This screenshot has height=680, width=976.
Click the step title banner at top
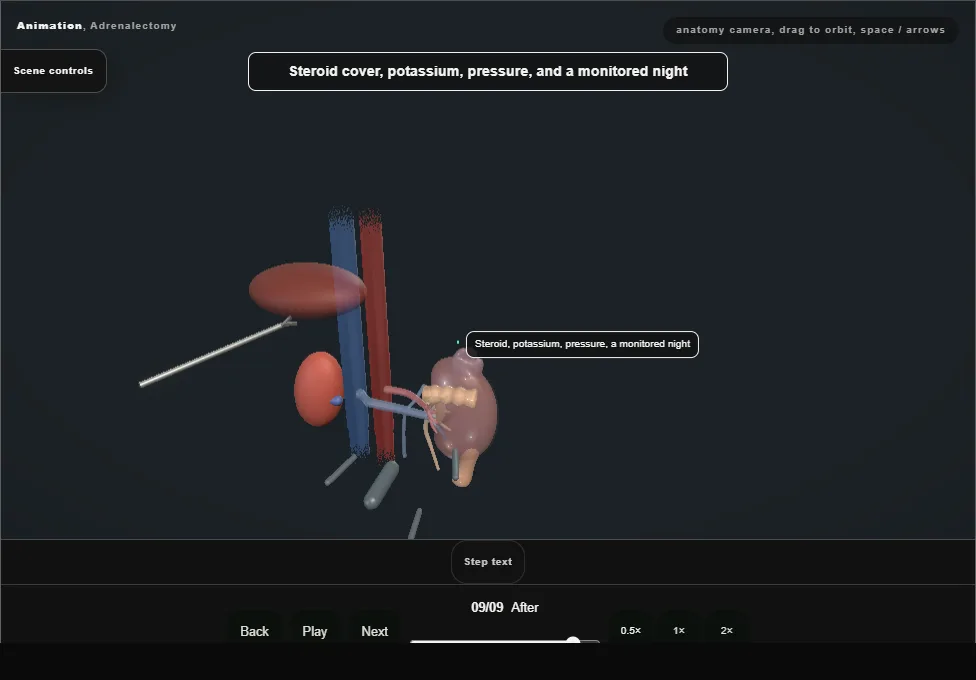488,72
